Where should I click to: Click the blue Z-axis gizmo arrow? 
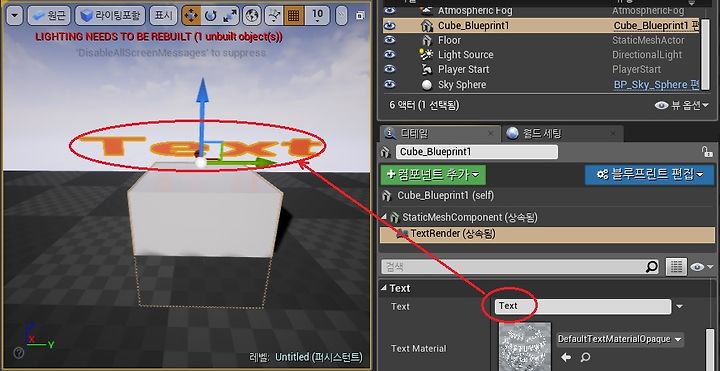tap(202, 92)
